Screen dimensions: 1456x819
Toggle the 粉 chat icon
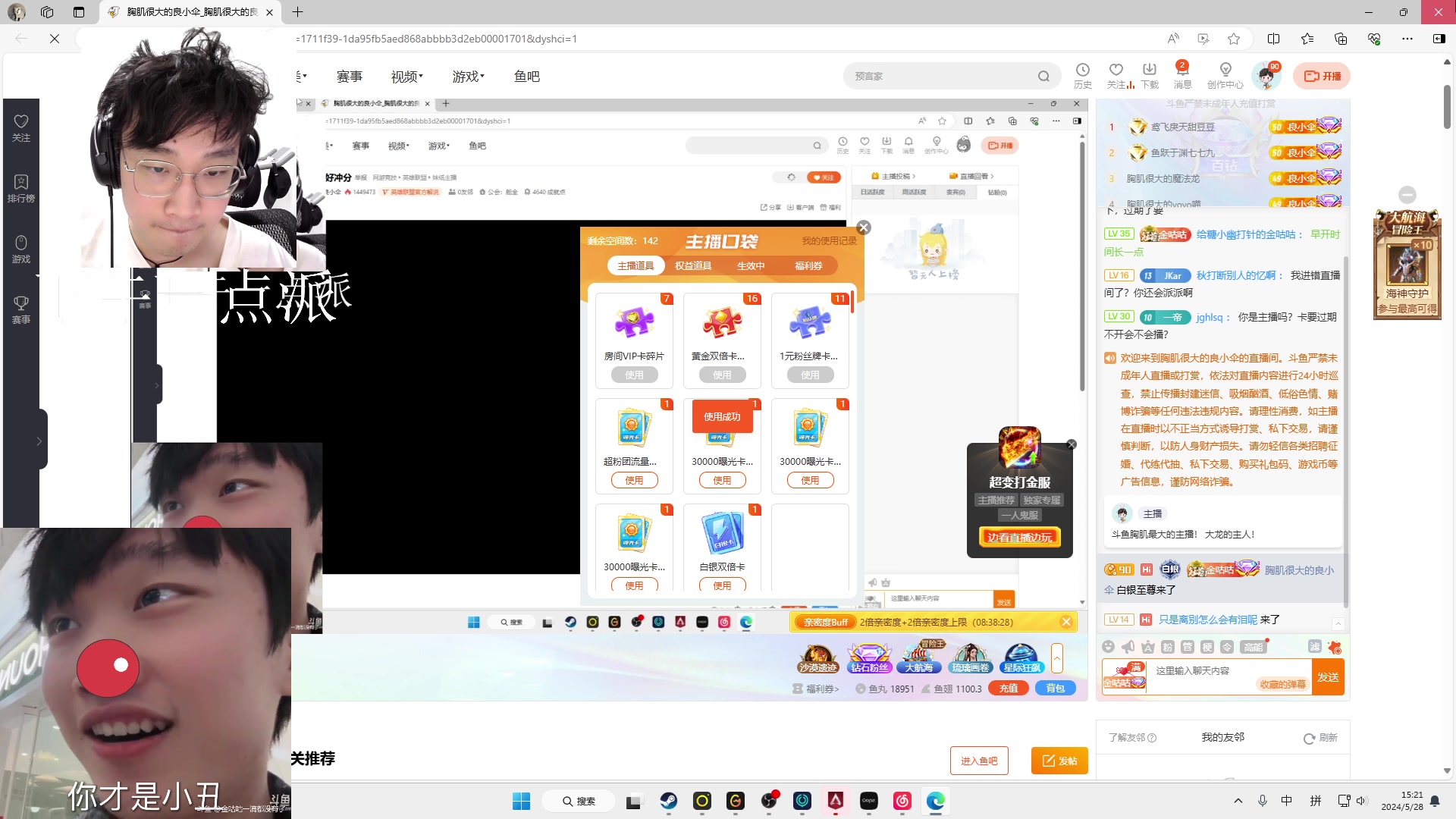[x=1167, y=646]
